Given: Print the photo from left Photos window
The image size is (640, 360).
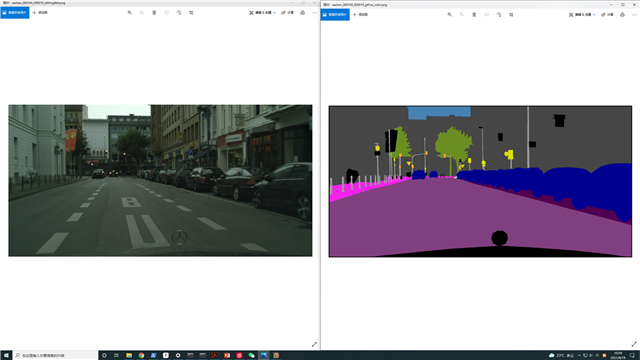Looking at the screenshot, I should [x=302, y=13].
